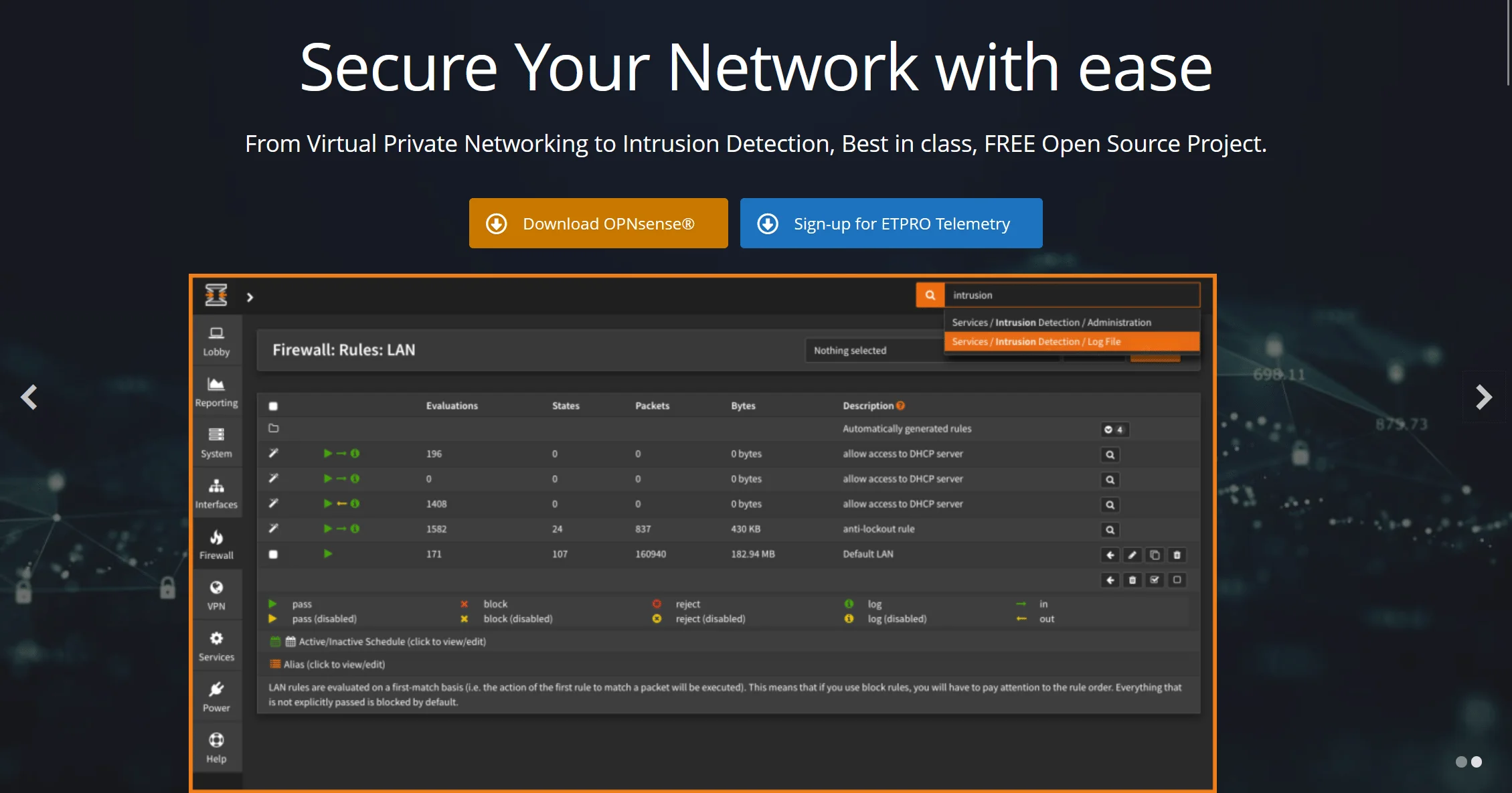The height and width of the screenshot is (793, 1512).
Task: Click Description help question-mark icon
Action: (x=900, y=406)
